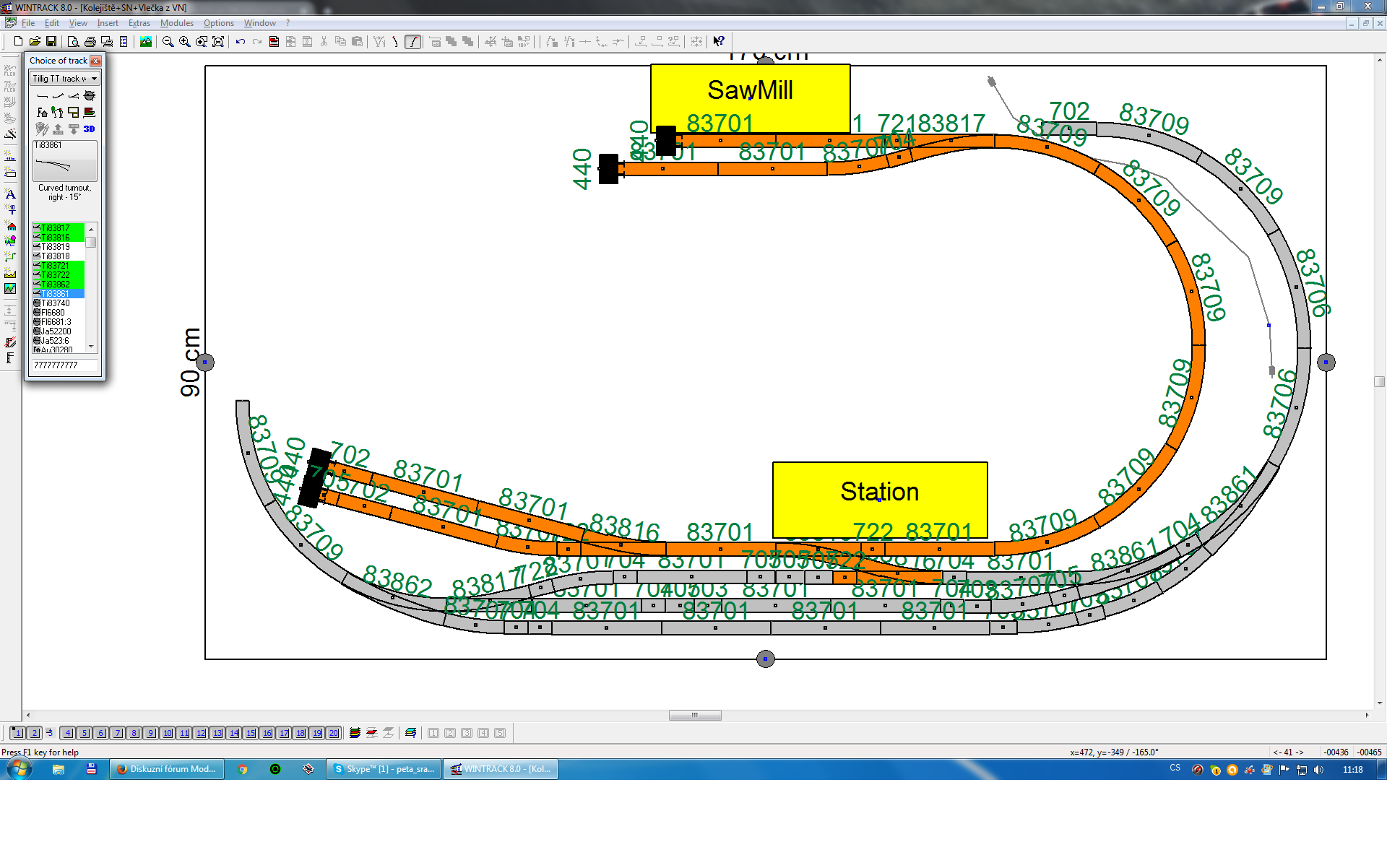Open the Modules menu
Viewport: 1387px width, 868px height.
(176, 23)
